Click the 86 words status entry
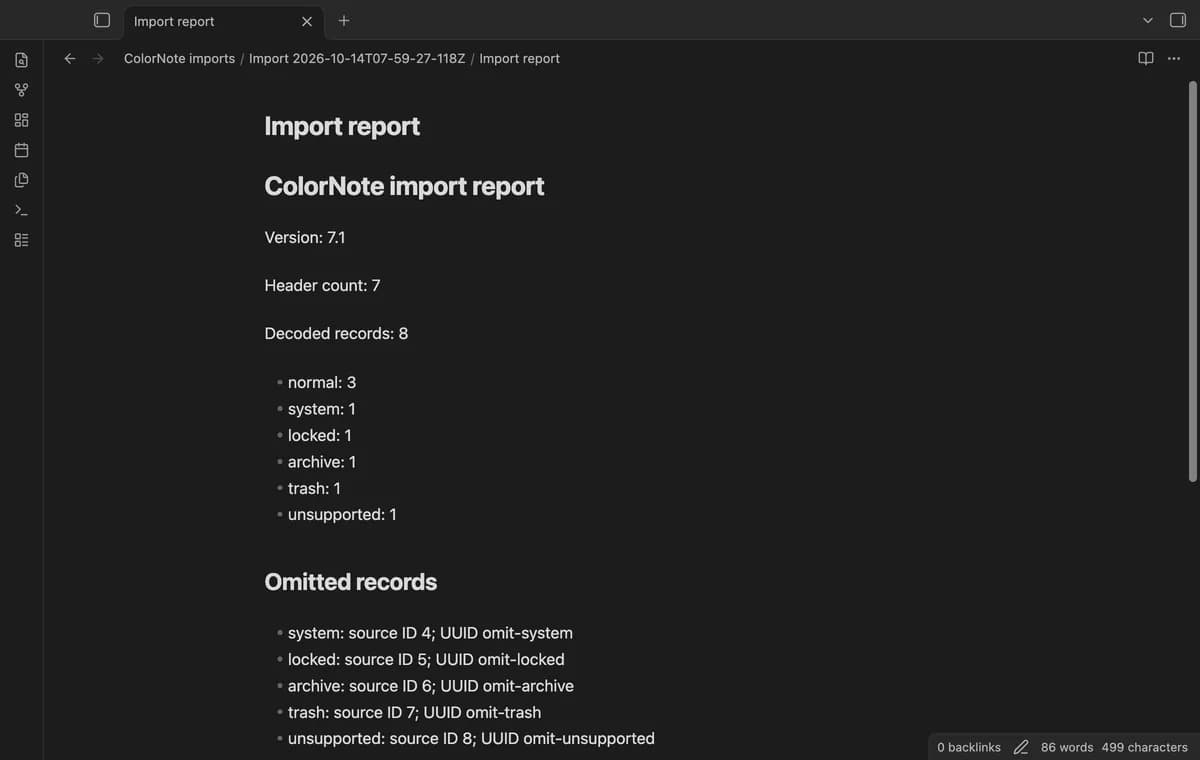1200x760 pixels. pos(1067,747)
